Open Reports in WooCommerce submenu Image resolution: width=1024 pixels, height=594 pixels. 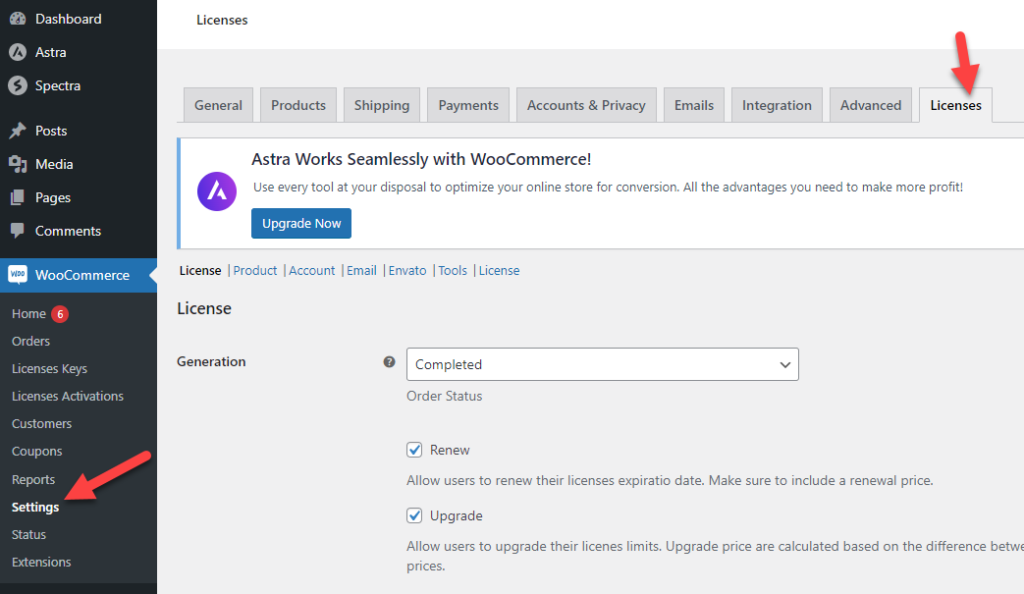coord(33,480)
